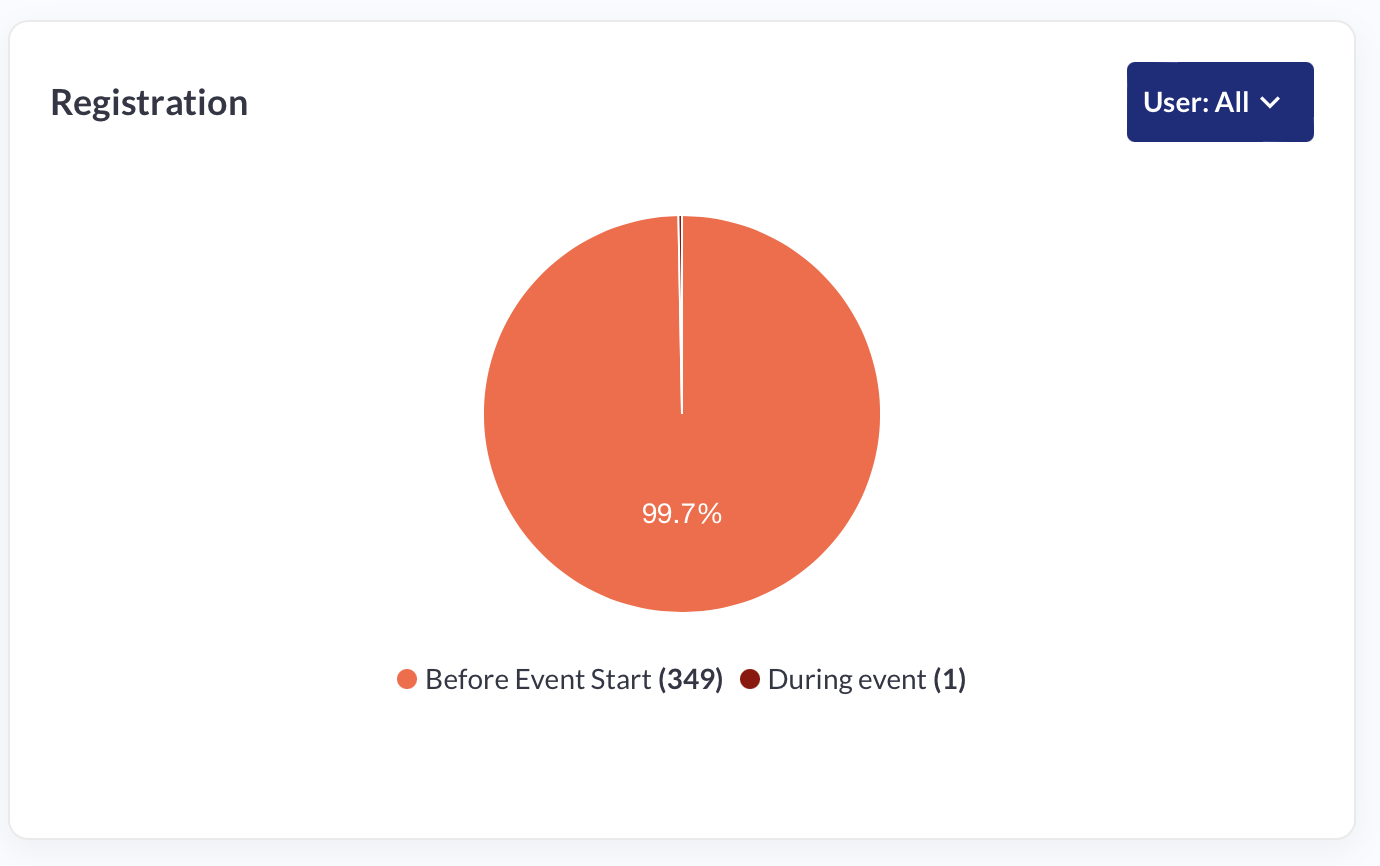Click the dark red legend dot
Image resolution: width=1380 pixels, height=866 pixels.
tap(750, 680)
